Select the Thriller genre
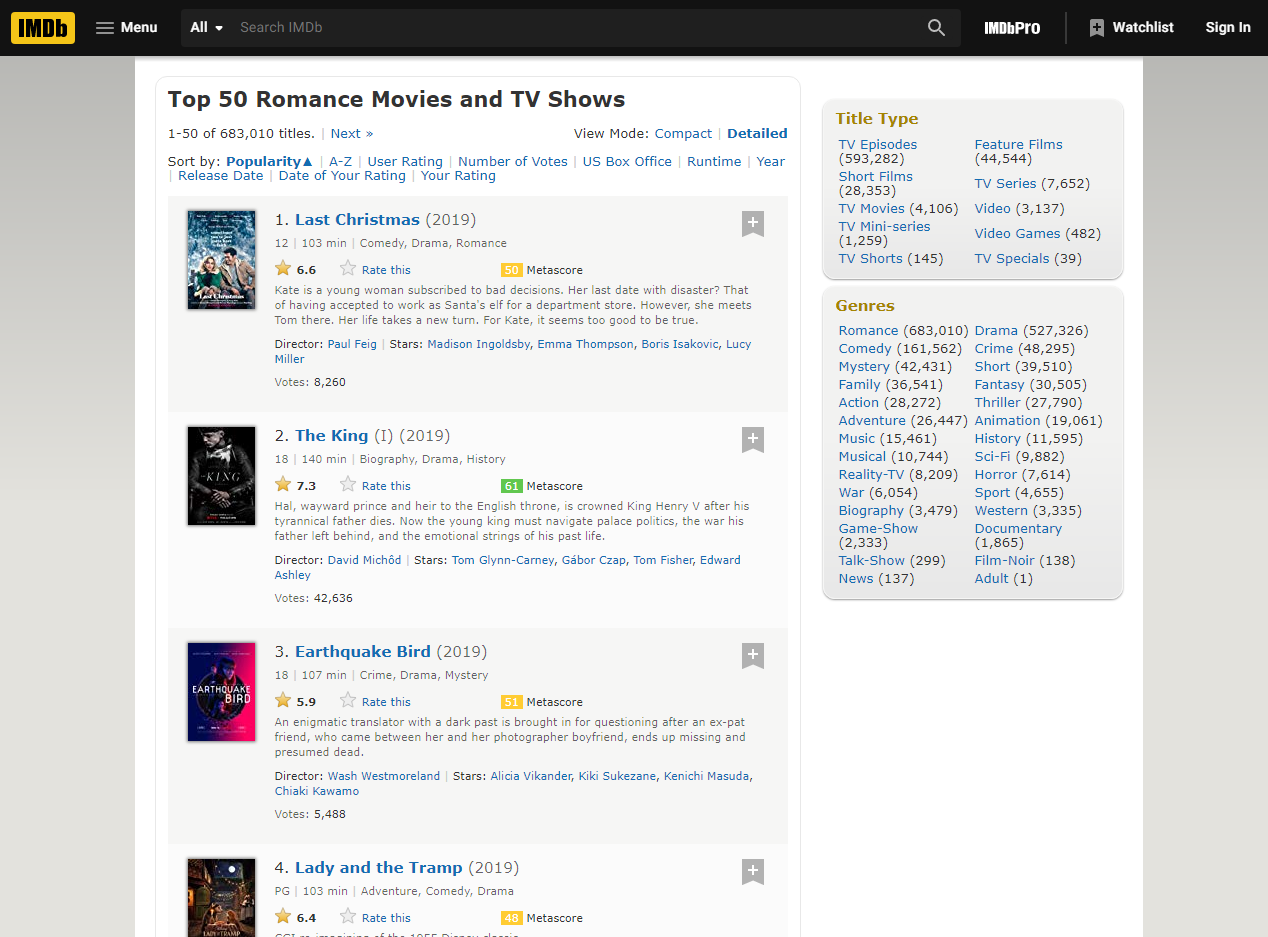This screenshot has height=937, width=1268. point(998,403)
